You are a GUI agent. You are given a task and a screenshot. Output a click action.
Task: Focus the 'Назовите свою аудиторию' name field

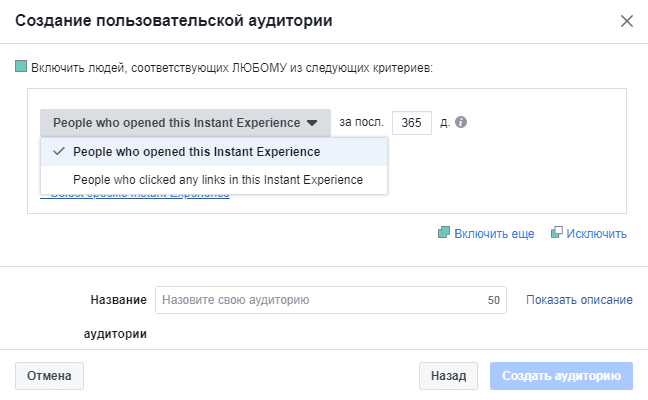coord(331,300)
